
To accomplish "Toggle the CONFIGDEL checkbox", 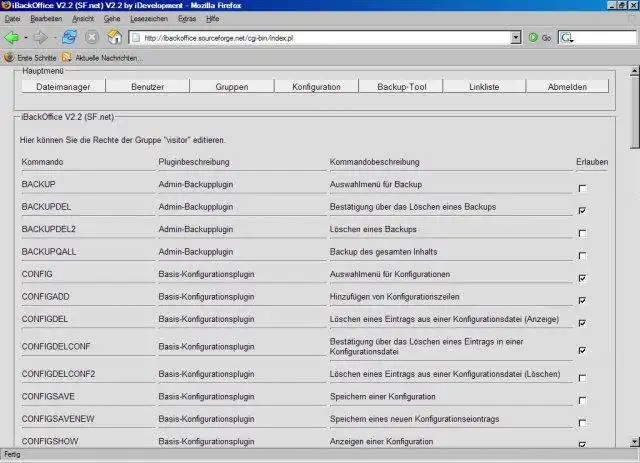I will coord(582,323).
